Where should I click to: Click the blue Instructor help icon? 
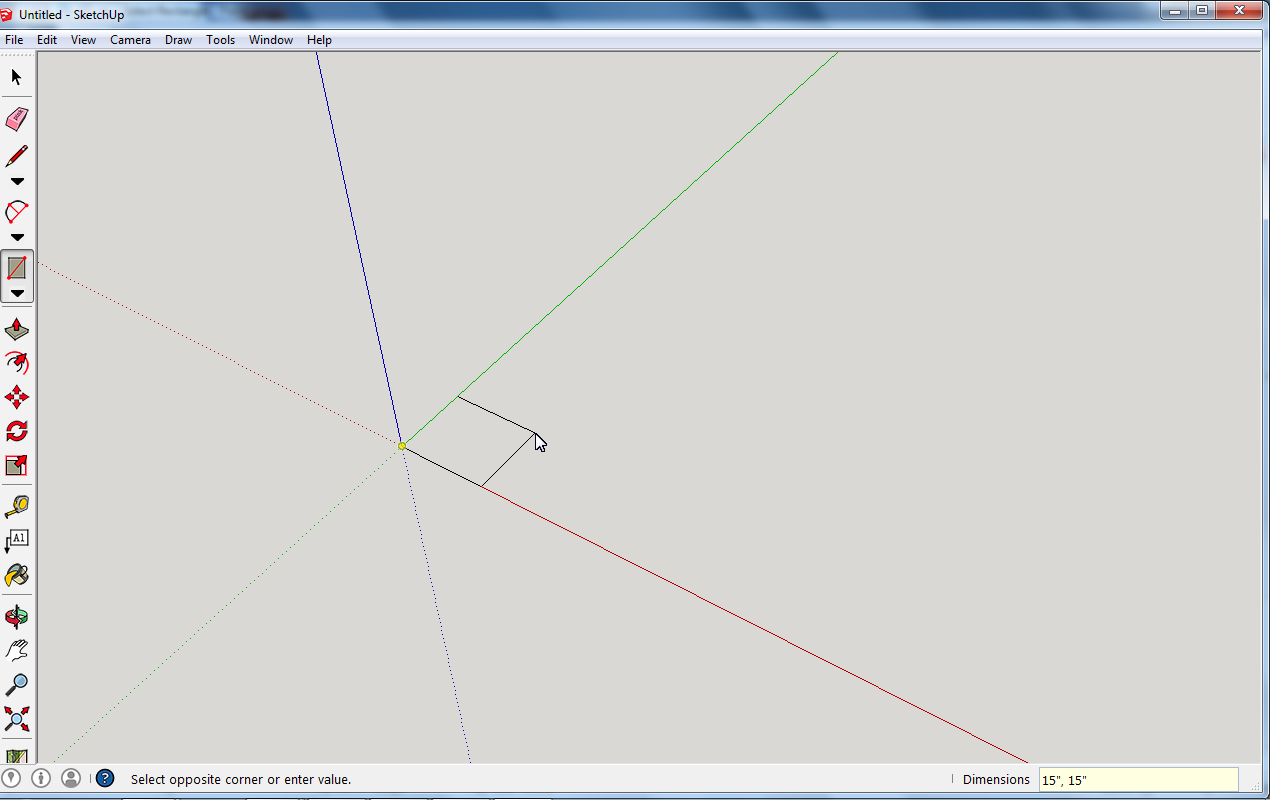coord(105,778)
